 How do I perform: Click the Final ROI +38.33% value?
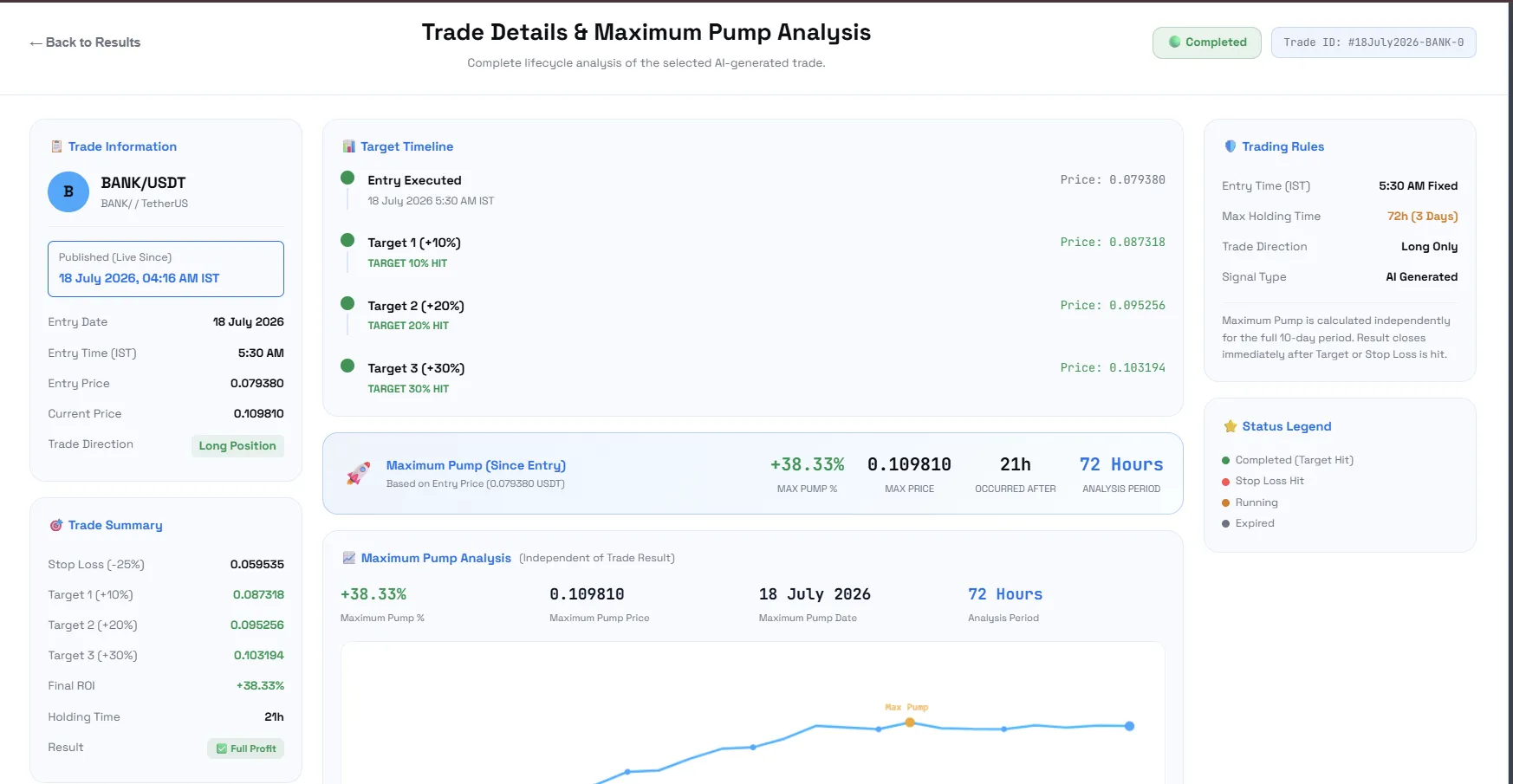260,685
